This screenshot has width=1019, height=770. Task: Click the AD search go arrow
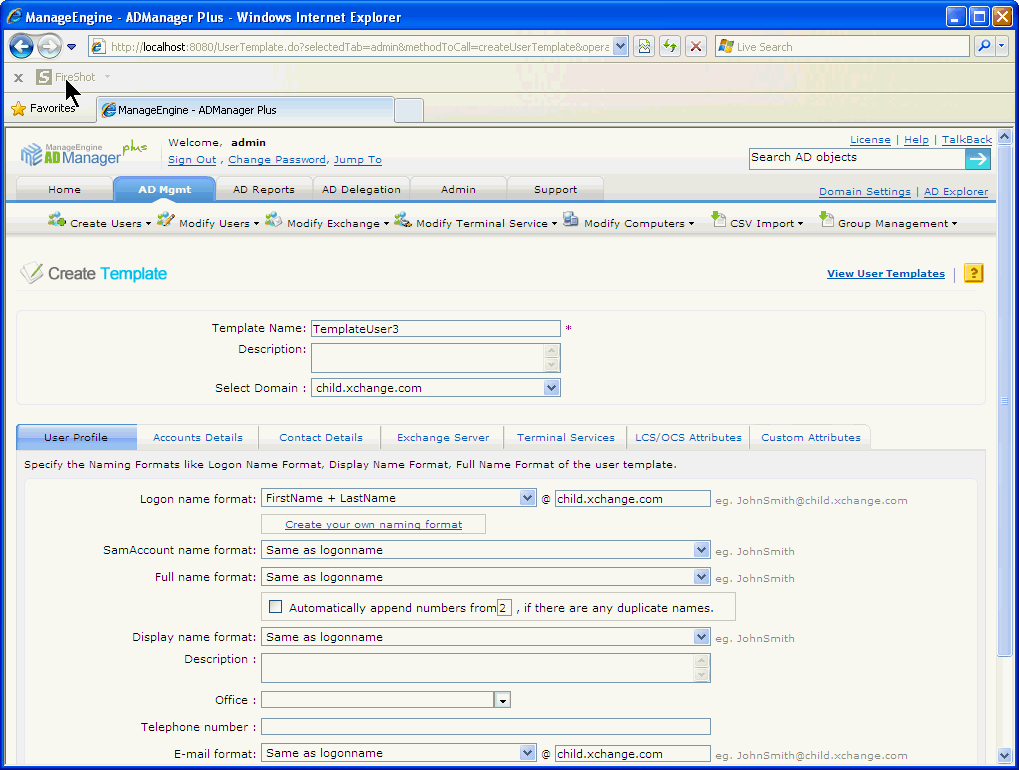coord(977,159)
